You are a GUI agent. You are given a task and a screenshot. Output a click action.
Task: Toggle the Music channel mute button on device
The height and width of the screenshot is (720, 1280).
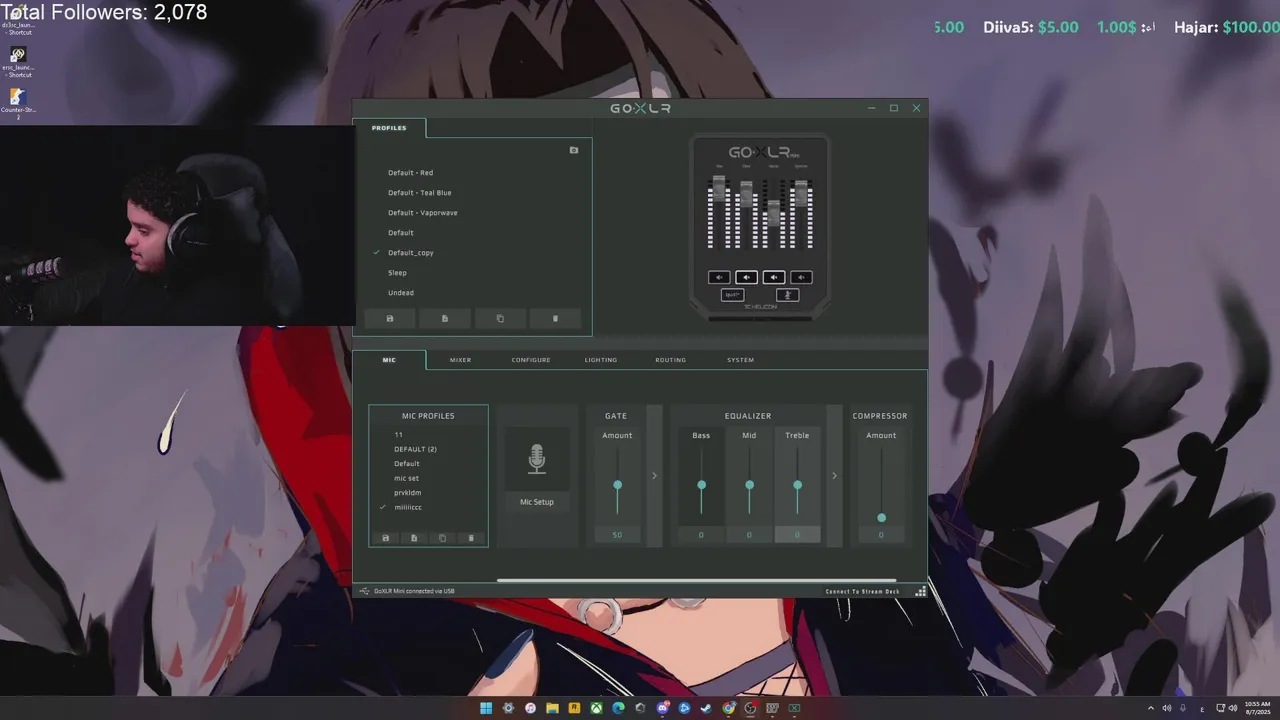pyautogui.click(x=774, y=277)
